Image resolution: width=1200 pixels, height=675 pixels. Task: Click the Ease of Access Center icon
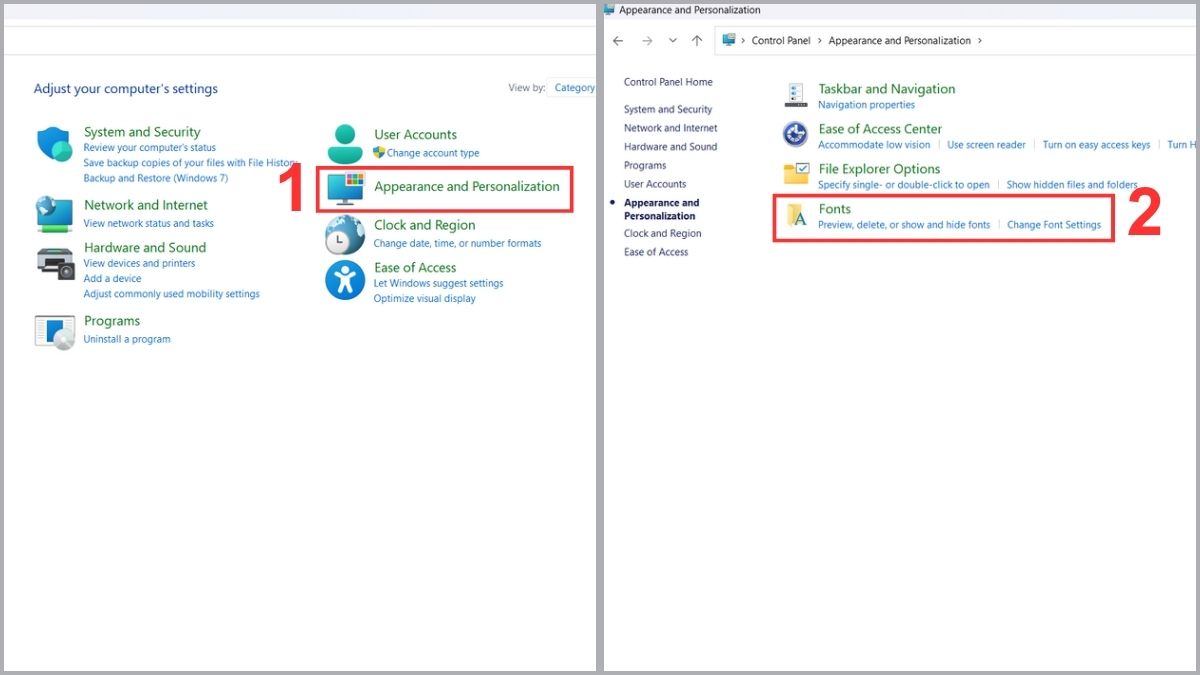coord(796,134)
